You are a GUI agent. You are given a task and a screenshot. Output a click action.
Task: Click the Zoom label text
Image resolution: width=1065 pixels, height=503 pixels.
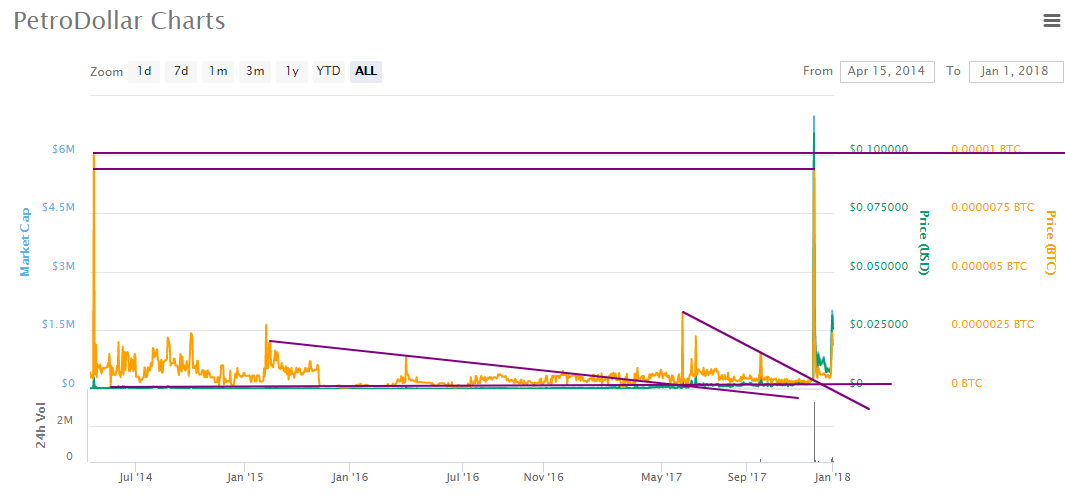click(x=107, y=72)
